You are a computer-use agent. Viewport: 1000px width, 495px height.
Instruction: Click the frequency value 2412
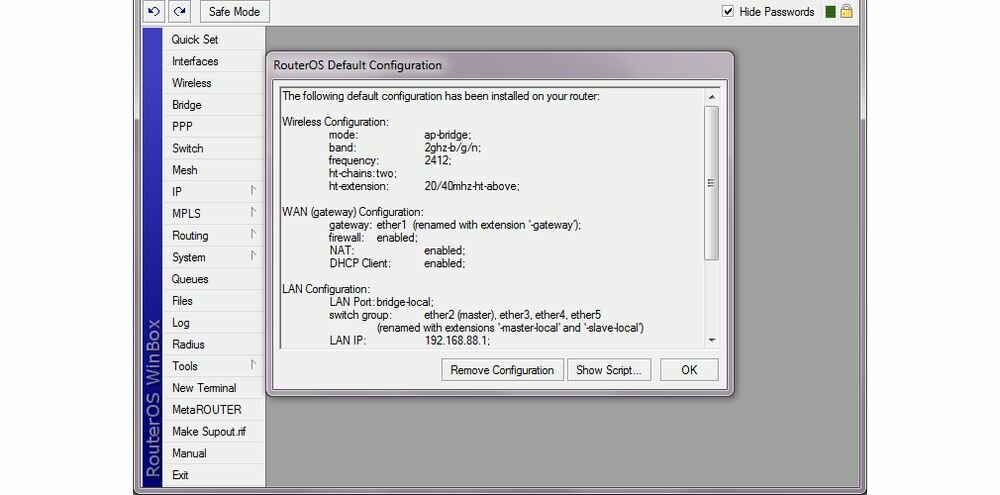point(438,161)
